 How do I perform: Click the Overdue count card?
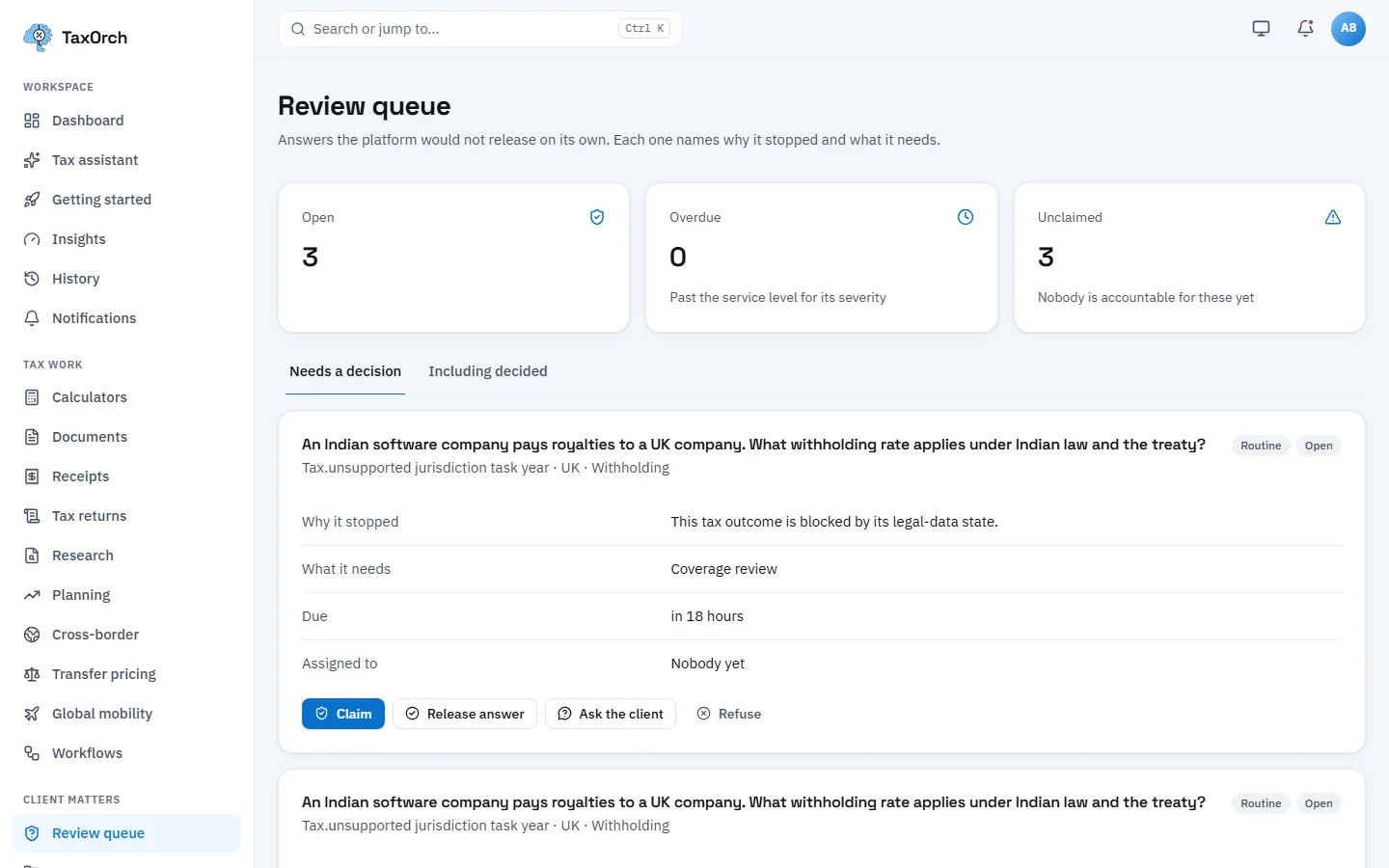click(x=822, y=258)
